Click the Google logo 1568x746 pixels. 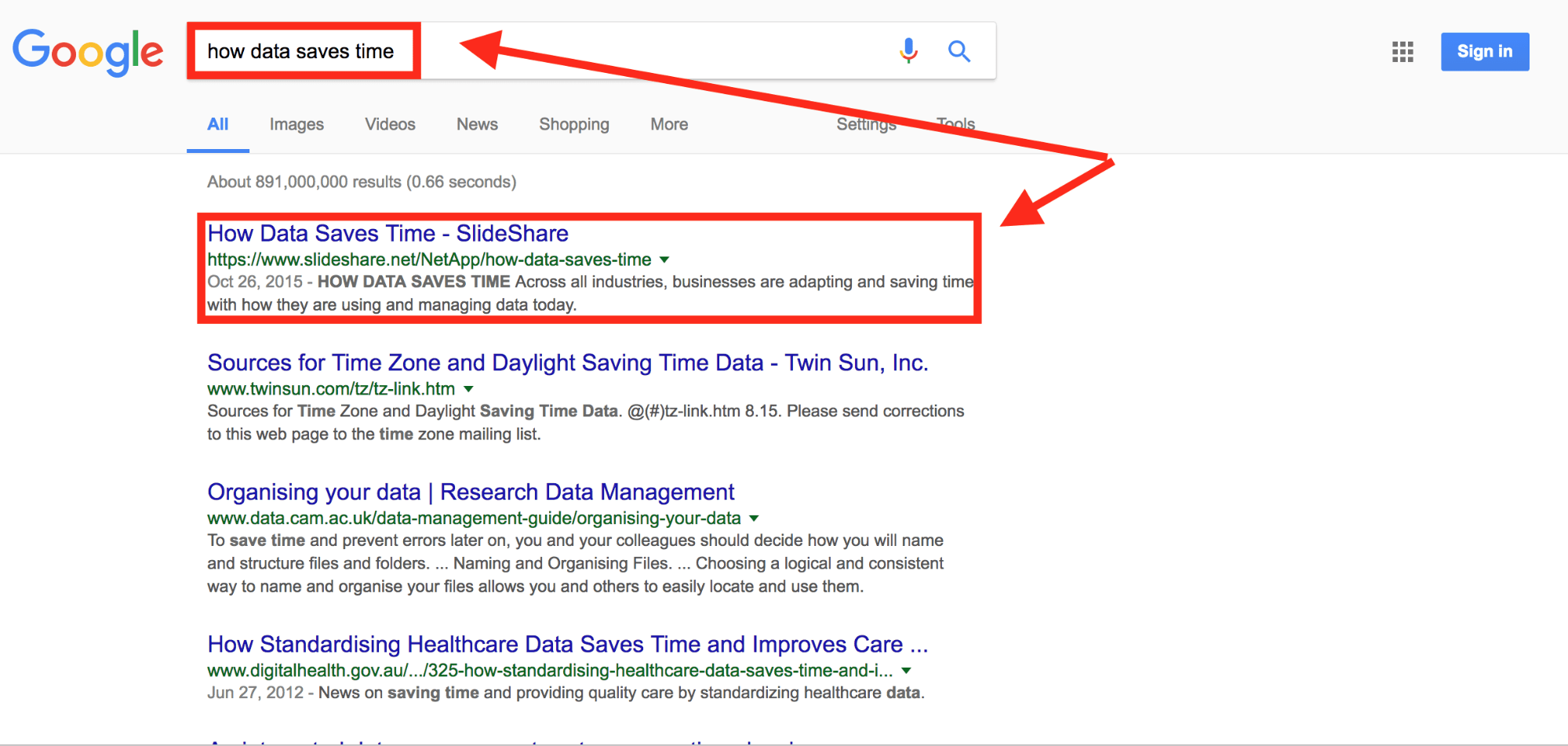88,52
